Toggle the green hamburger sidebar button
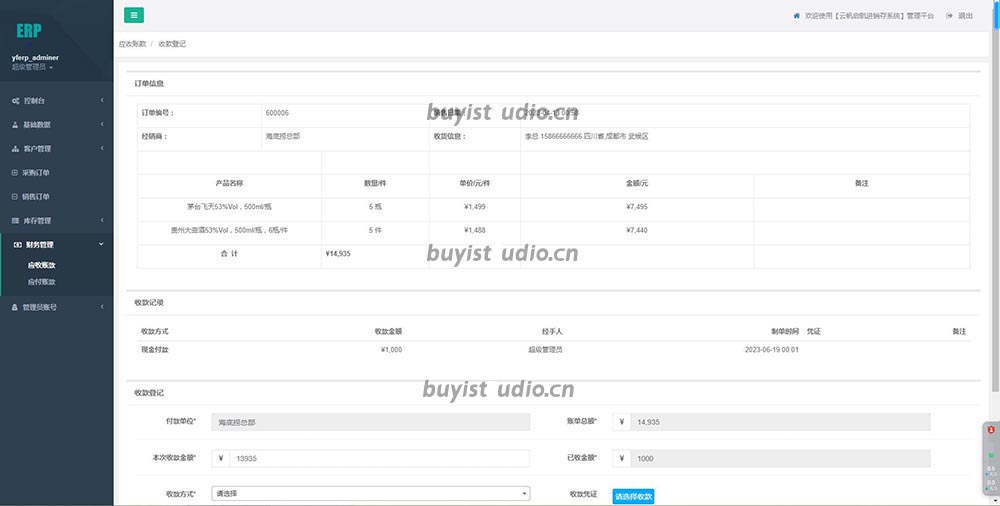1000x506 pixels. tap(134, 15)
